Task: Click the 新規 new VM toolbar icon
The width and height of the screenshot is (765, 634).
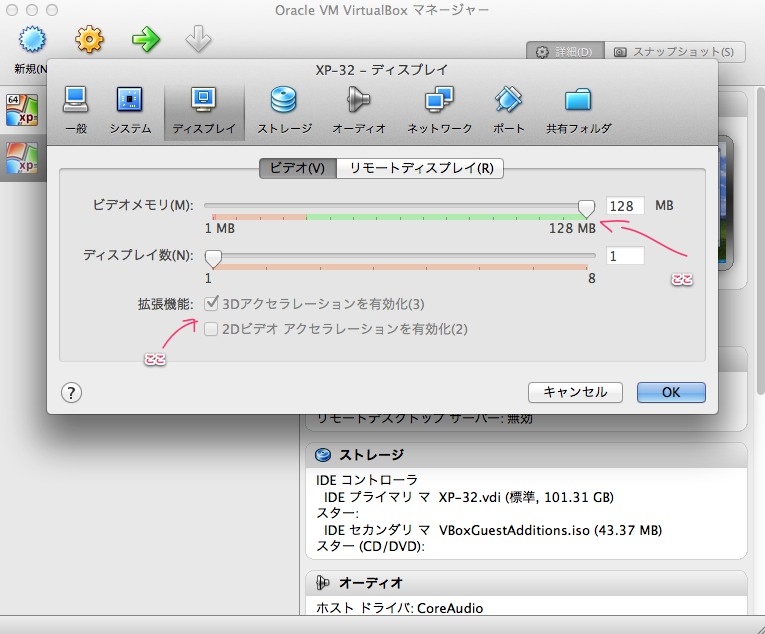Action: click(x=32, y=40)
